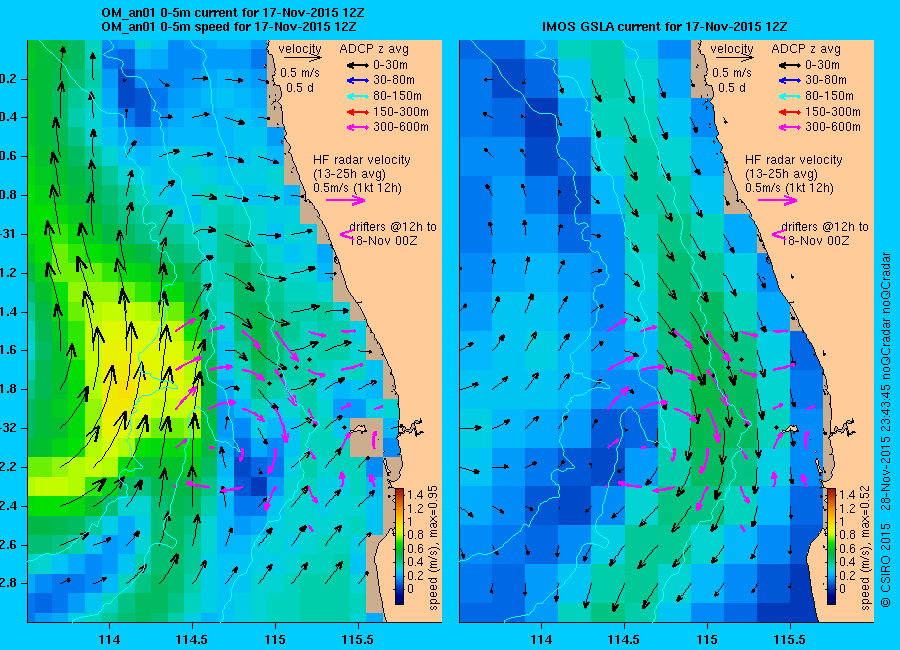Click the speed color bar in left panel
The width and height of the screenshot is (900, 650).
coord(399,546)
